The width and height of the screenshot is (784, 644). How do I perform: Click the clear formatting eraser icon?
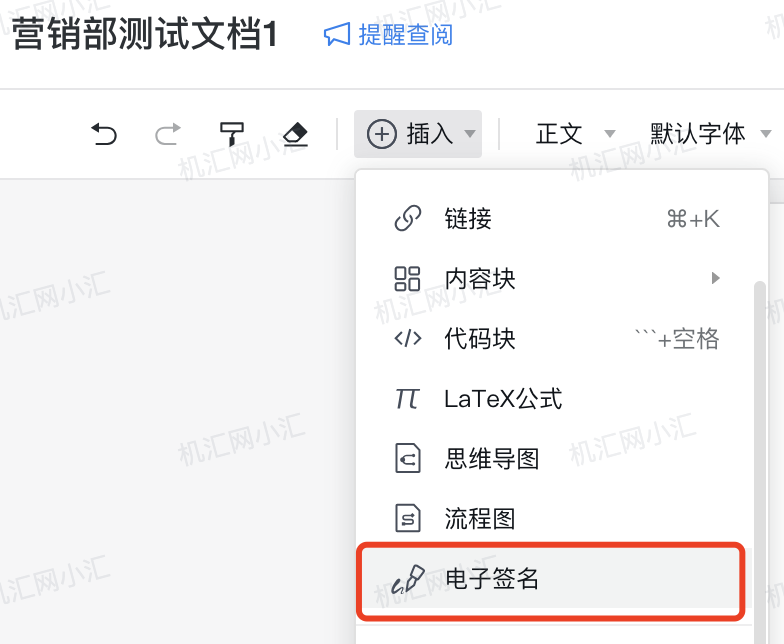296,134
